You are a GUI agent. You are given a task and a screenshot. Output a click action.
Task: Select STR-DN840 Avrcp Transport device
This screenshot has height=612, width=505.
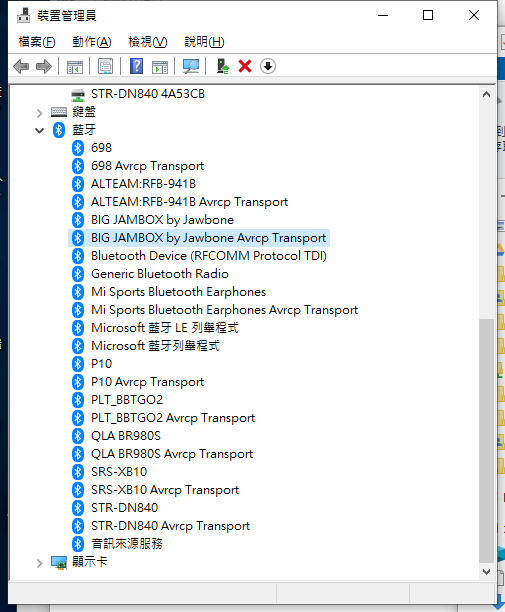click(170, 526)
